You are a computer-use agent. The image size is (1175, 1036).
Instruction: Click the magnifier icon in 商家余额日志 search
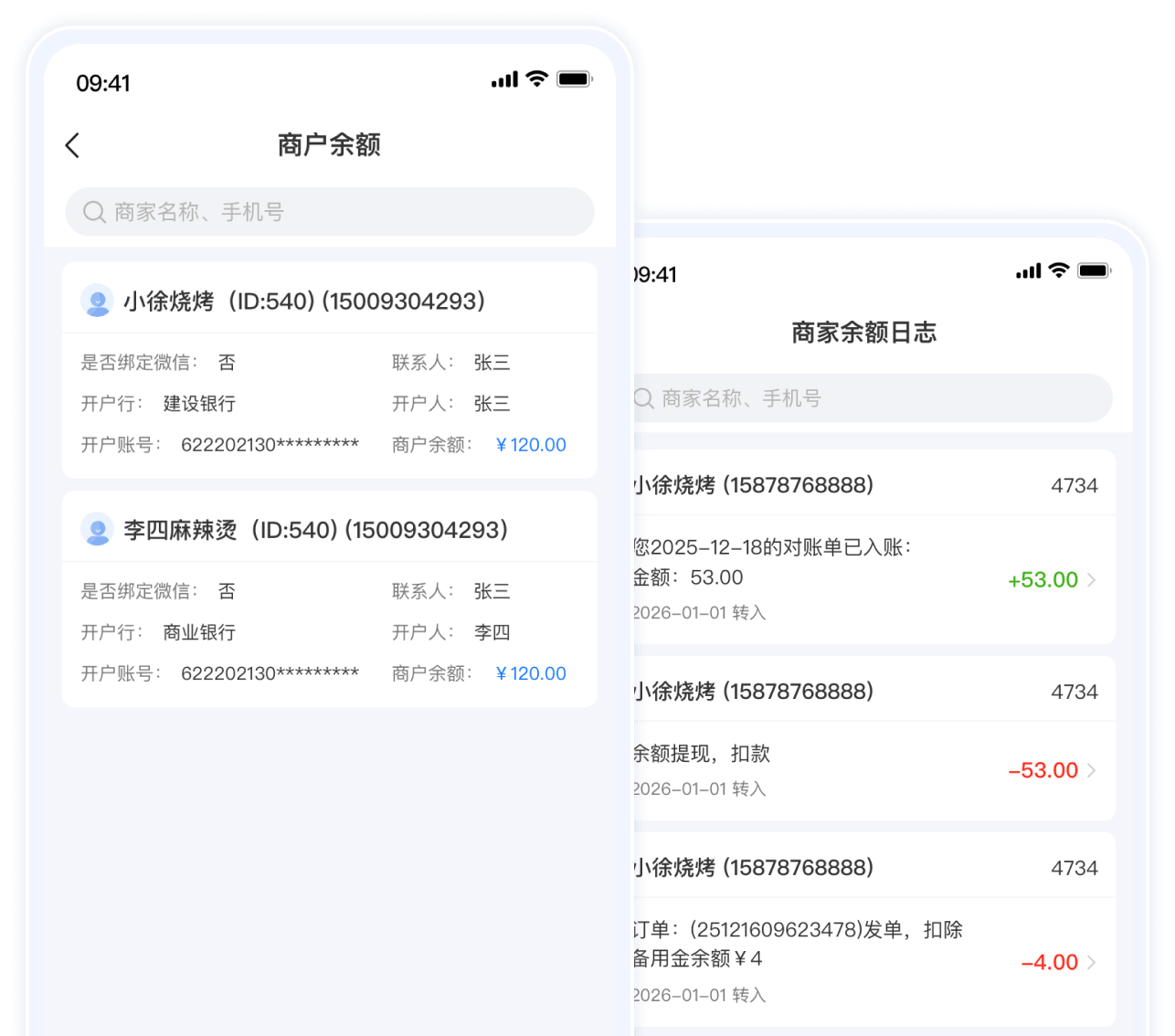coord(643,398)
